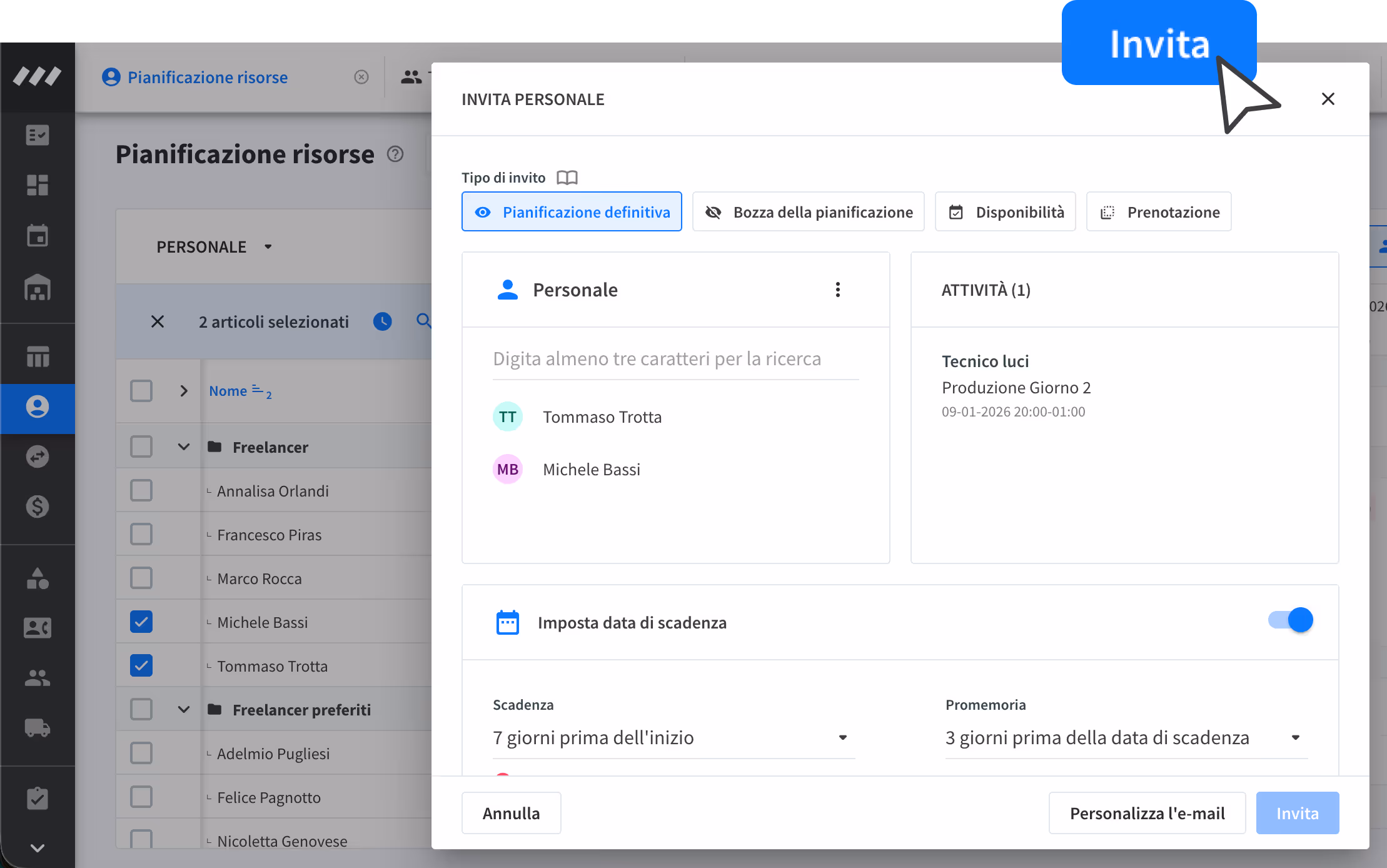Click the help question mark beside Pianificazione risorse
Image resolution: width=1387 pixels, height=868 pixels.
click(x=395, y=154)
